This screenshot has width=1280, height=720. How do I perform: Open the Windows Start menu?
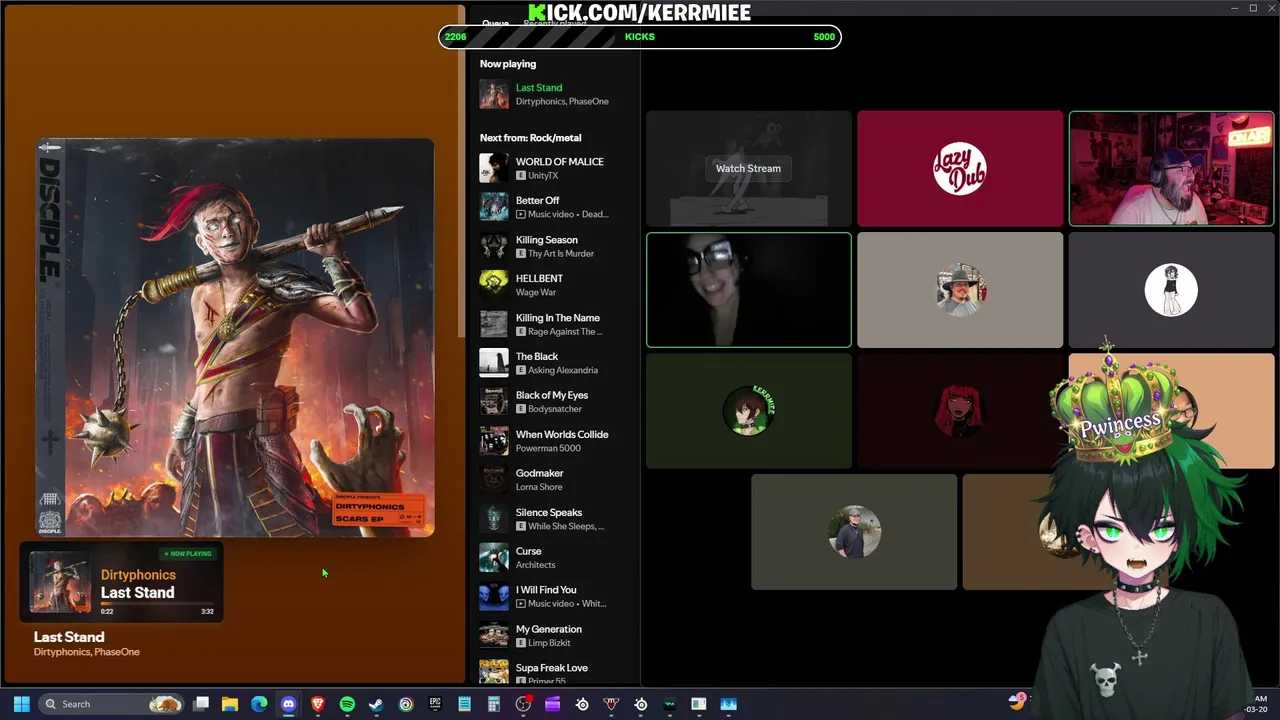coord(21,704)
